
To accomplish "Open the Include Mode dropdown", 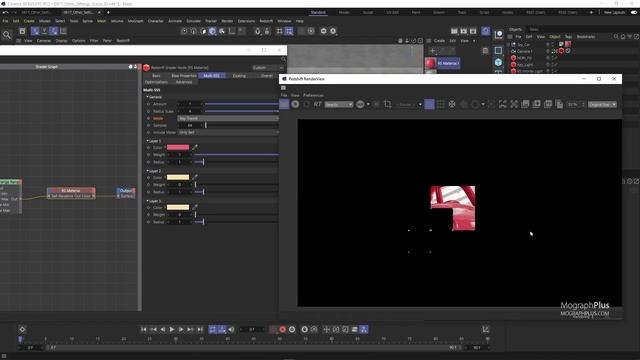I will tap(228, 132).
